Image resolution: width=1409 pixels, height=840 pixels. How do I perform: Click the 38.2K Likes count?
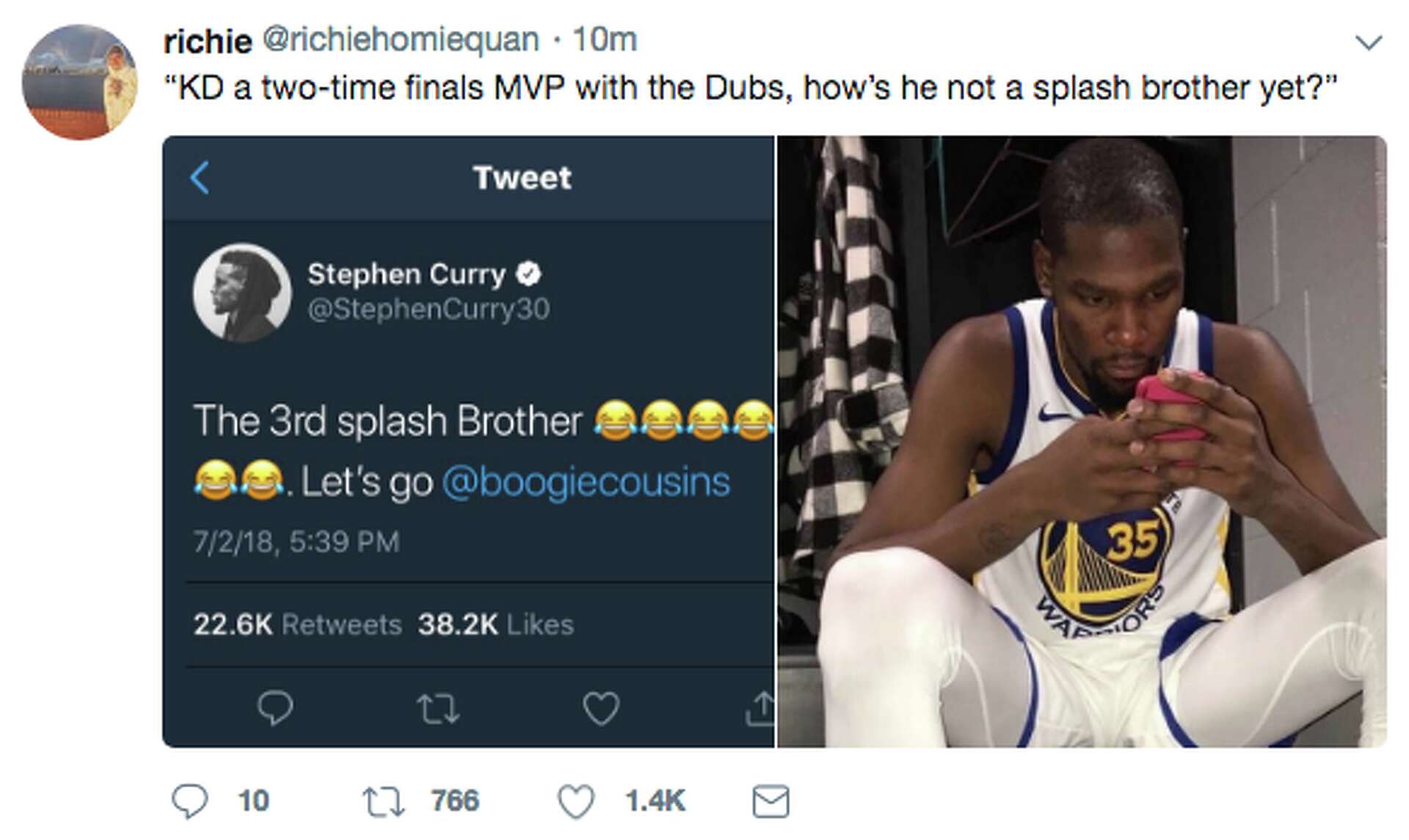point(495,624)
